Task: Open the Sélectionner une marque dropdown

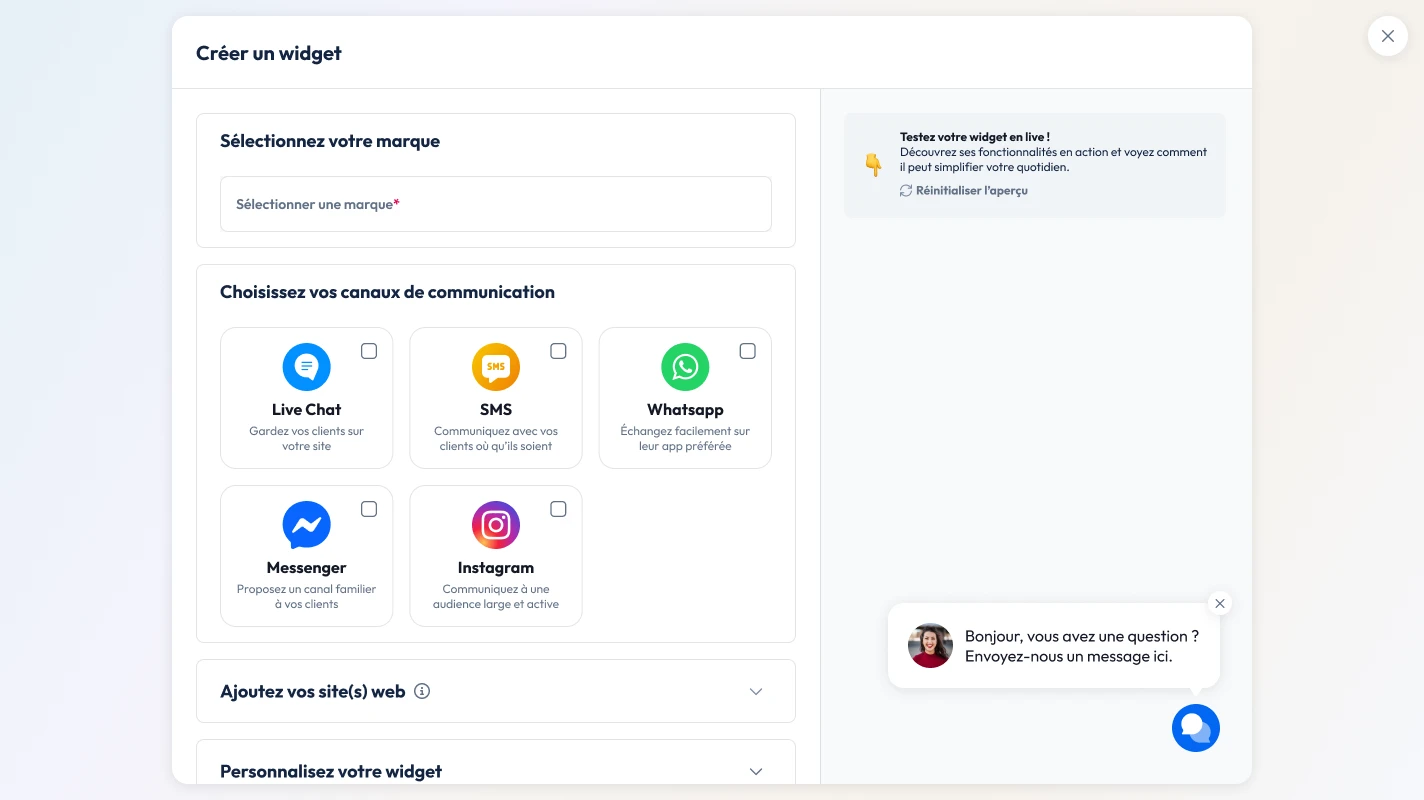Action: pyautogui.click(x=496, y=204)
